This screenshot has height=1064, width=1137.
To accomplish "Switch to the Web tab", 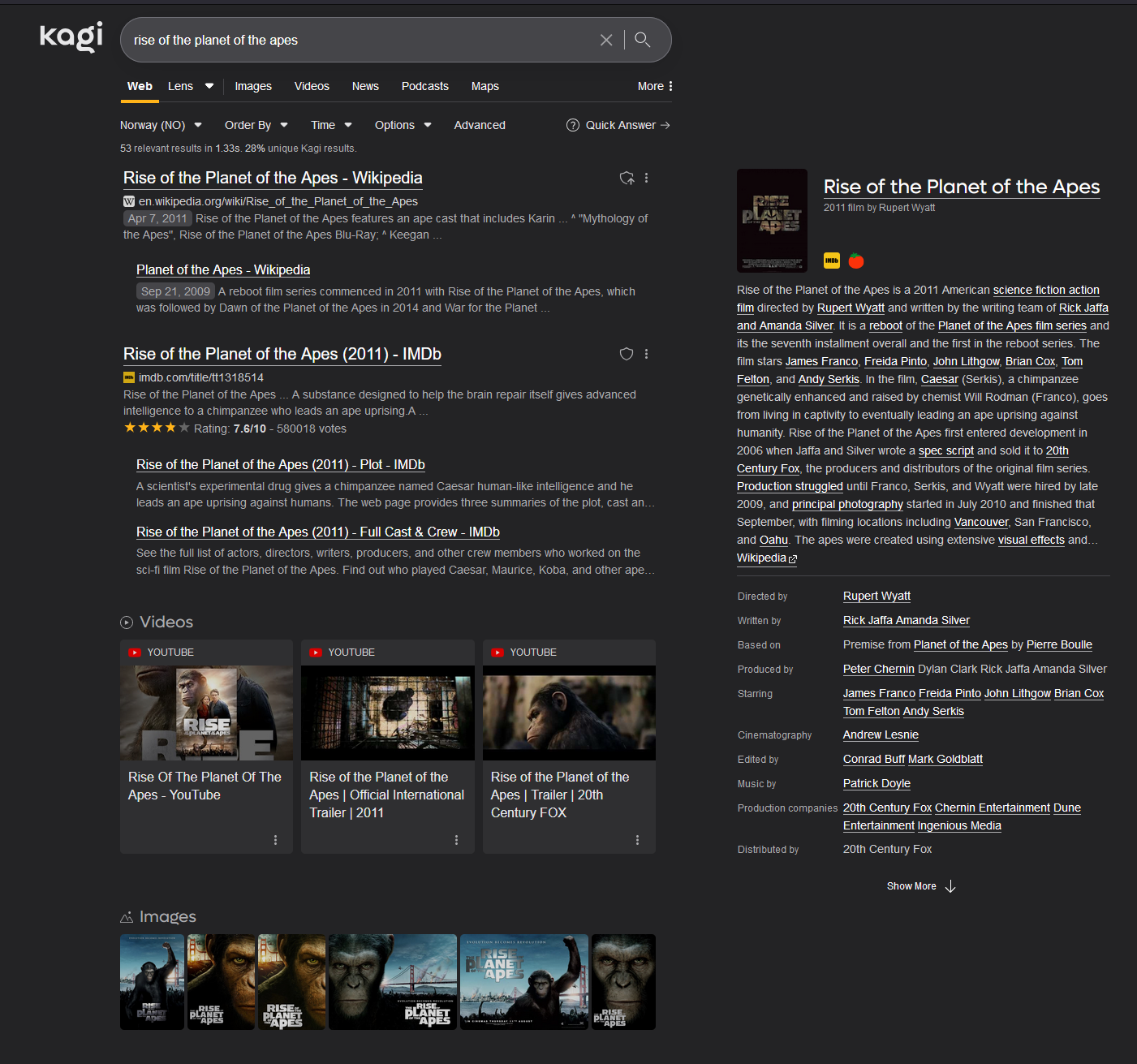I will pyautogui.click(x=140, y=86).
